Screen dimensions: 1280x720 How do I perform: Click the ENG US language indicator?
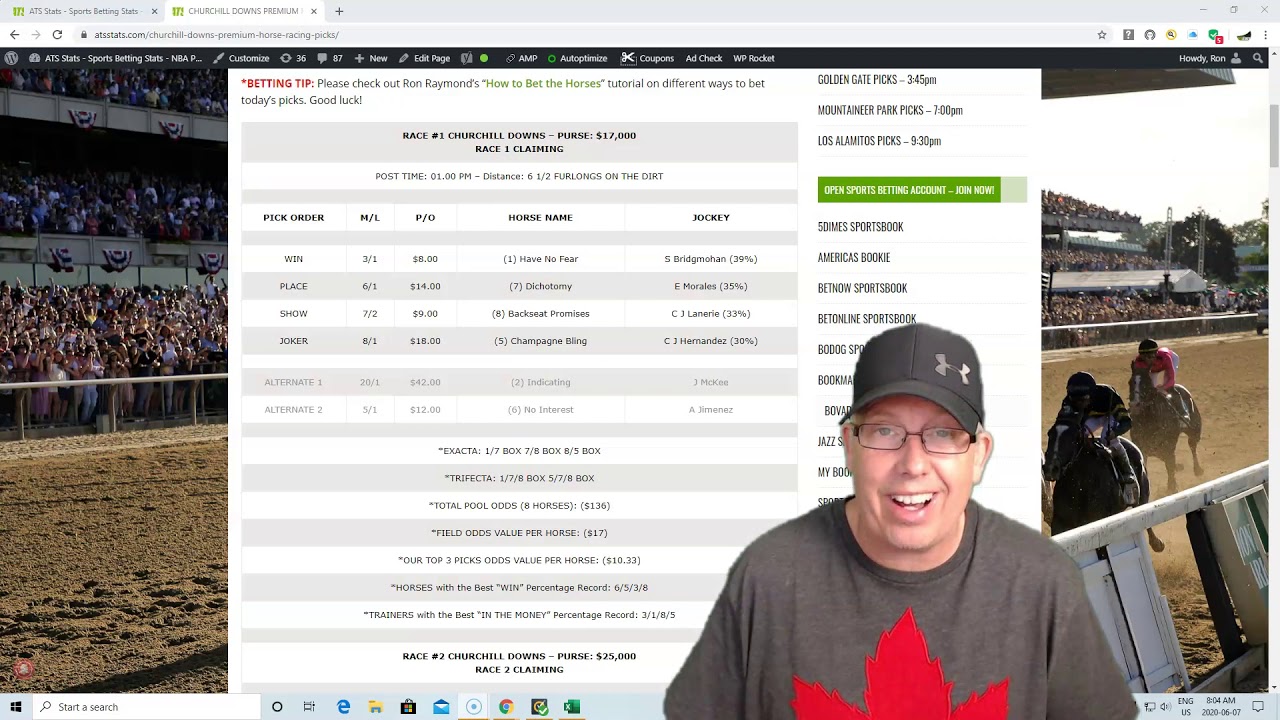[1185, 707]
